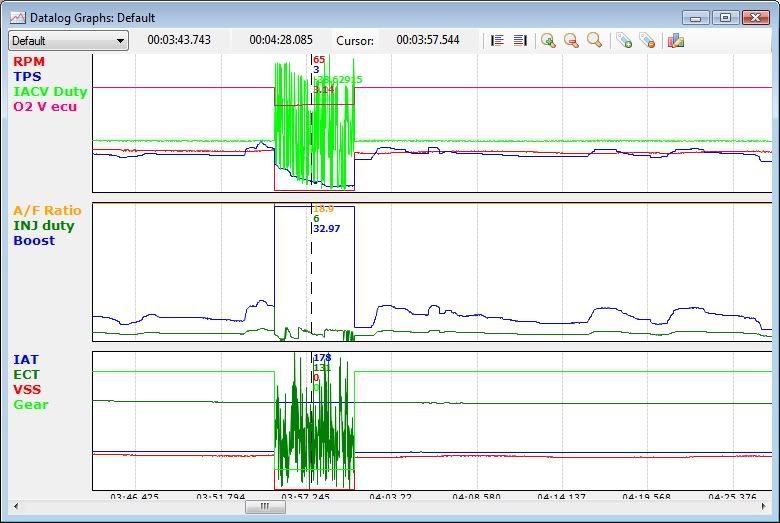
Task: Click the end time 00:04:28.085 field
Action: (281, 40)
